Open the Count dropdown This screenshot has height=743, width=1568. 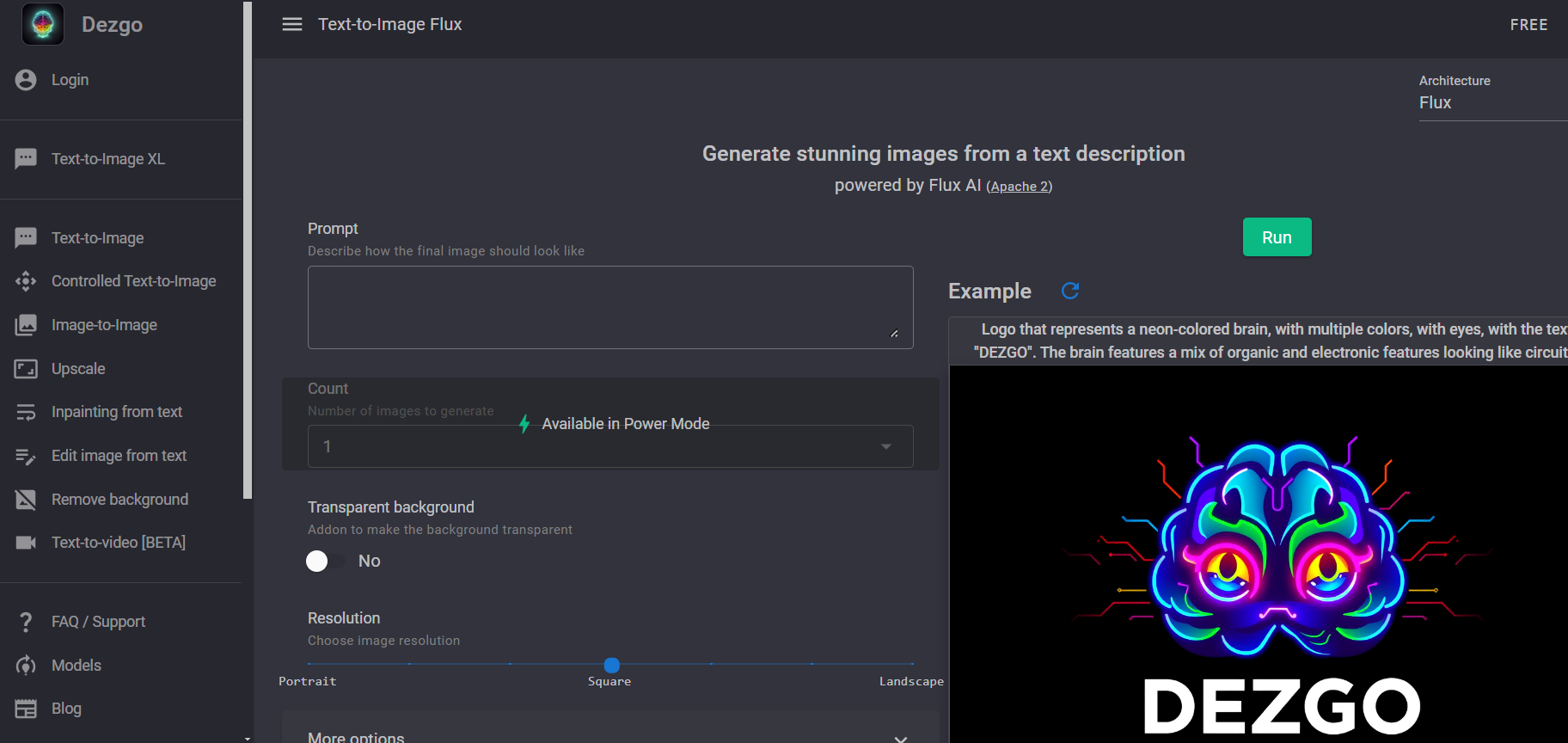pyautogui.click(x=610, y=446)
